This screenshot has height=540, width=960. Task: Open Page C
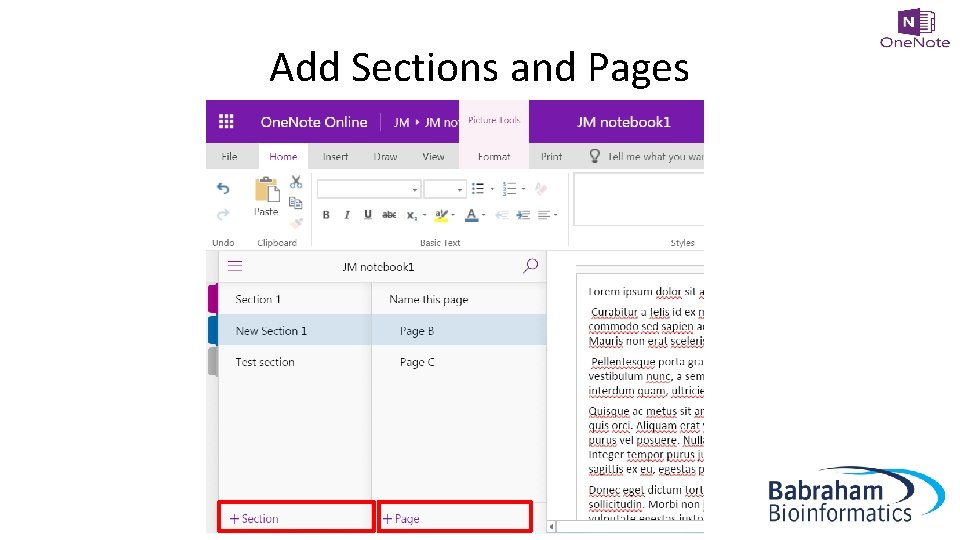pyautogui.click(x=459, y=362)
